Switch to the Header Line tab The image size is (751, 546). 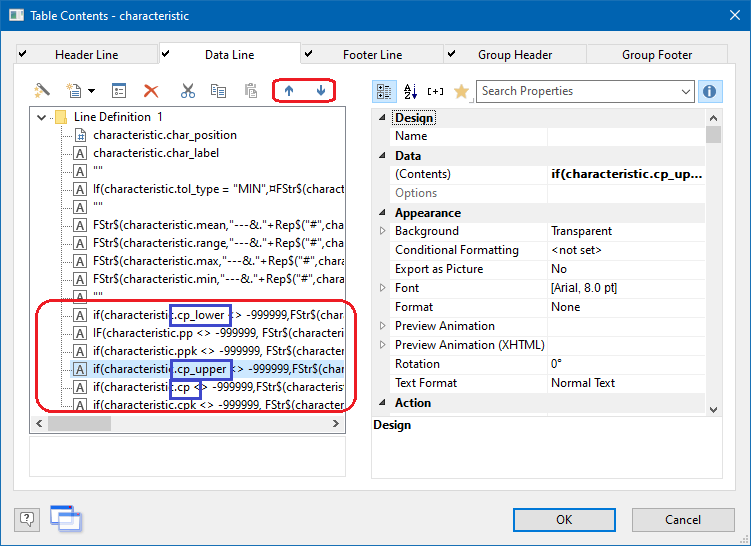[87, 55]
